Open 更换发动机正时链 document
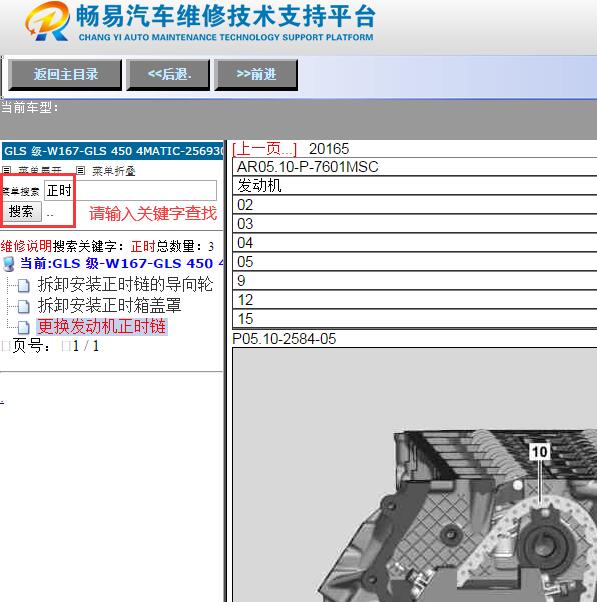Viewport: 597px width, 602px height. point(102,327)
